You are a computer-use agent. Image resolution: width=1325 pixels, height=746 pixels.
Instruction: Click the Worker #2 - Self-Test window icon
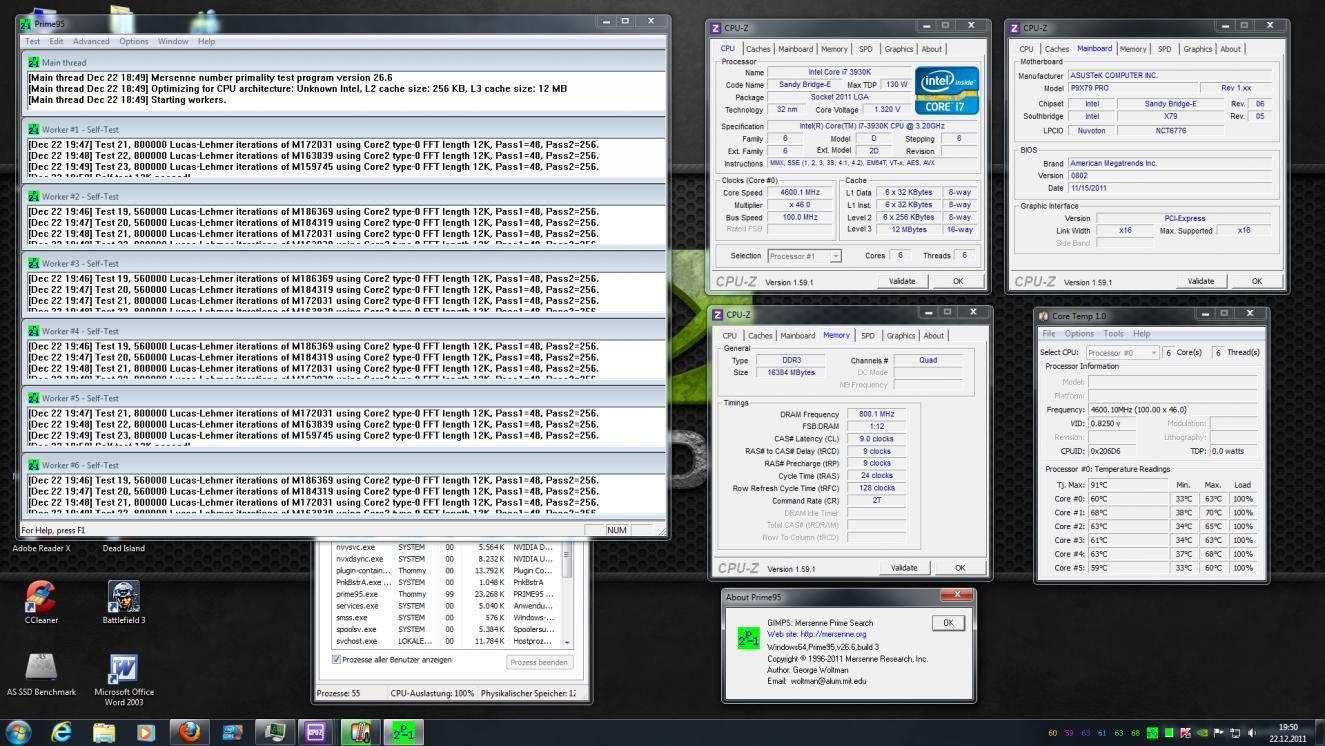(x=34, y=197)
